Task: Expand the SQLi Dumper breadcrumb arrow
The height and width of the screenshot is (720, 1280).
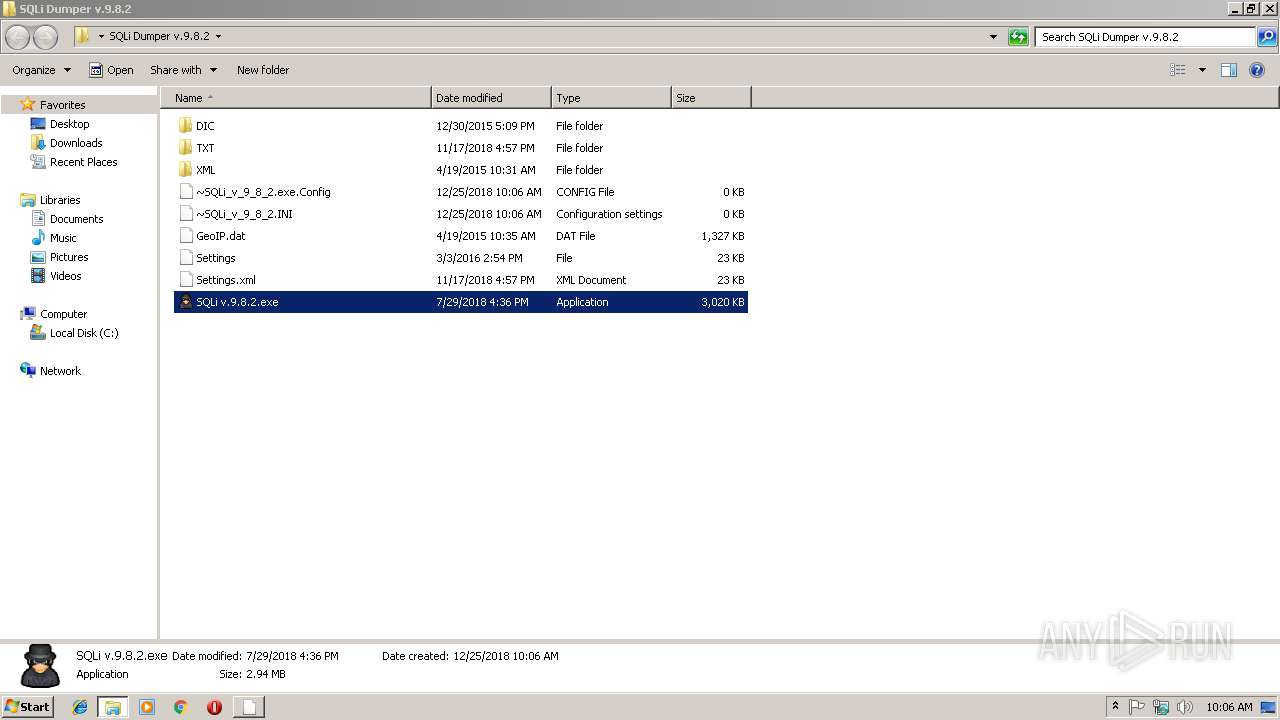Action: coord(218,37)
